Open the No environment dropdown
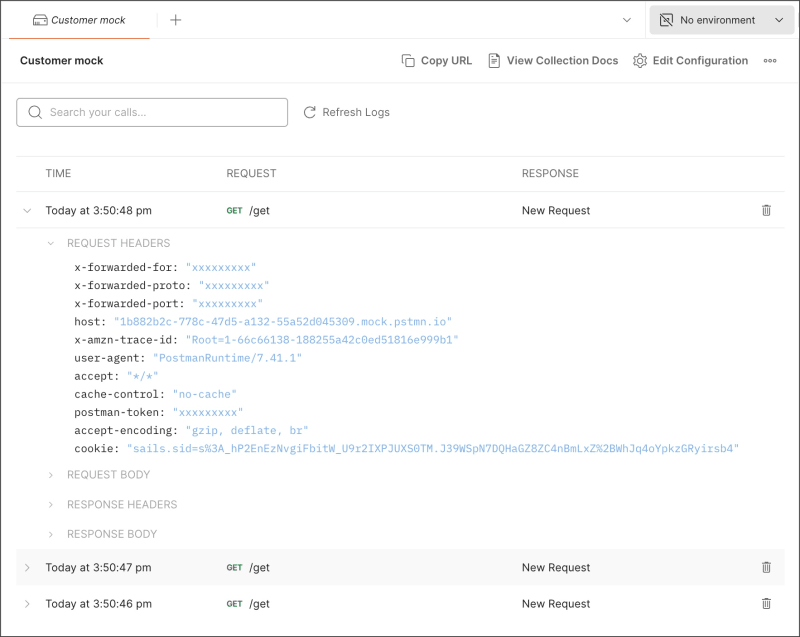The image size is (800, 637). (722, 20)
